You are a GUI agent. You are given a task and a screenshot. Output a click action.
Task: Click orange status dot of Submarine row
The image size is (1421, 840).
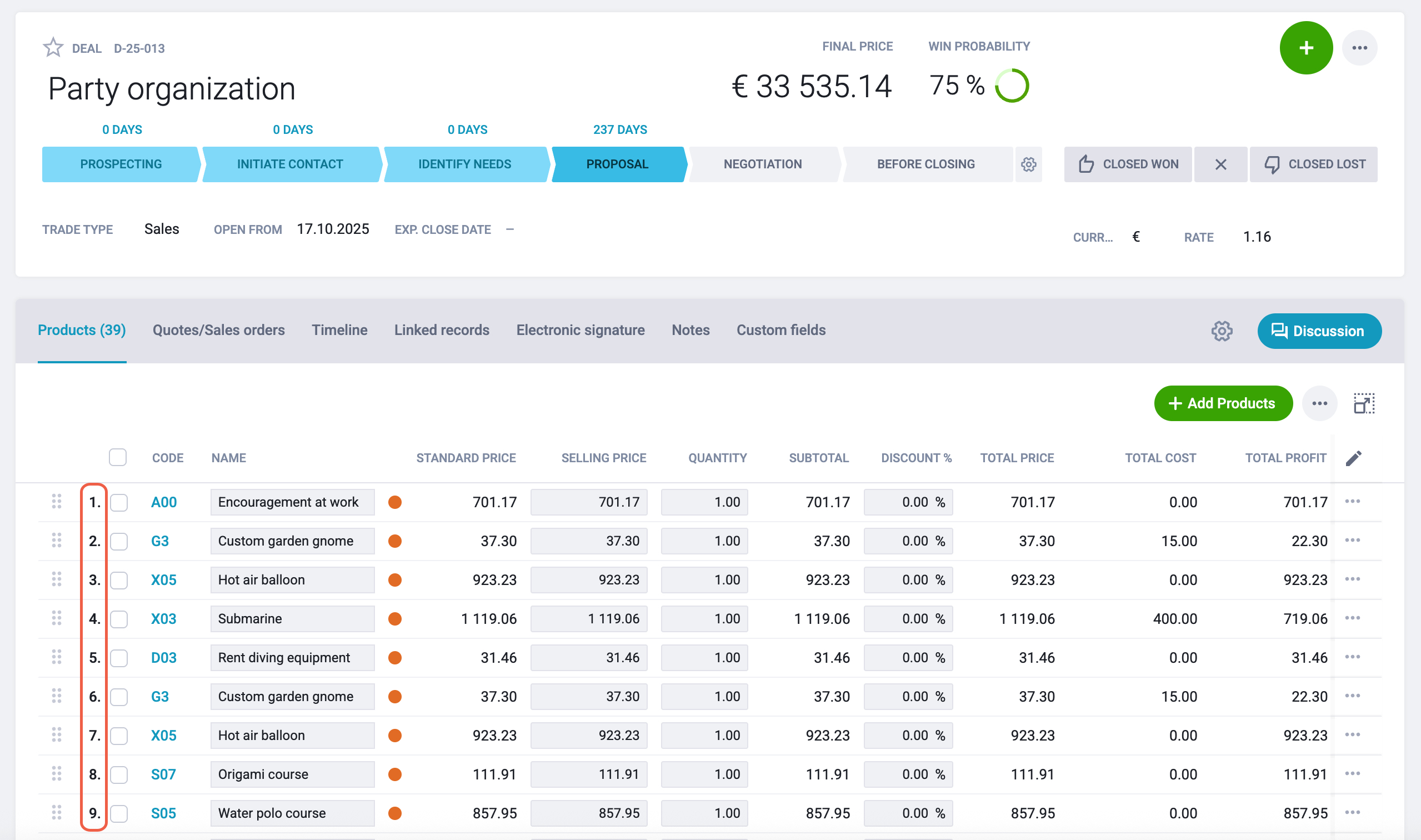click(395, 619)
